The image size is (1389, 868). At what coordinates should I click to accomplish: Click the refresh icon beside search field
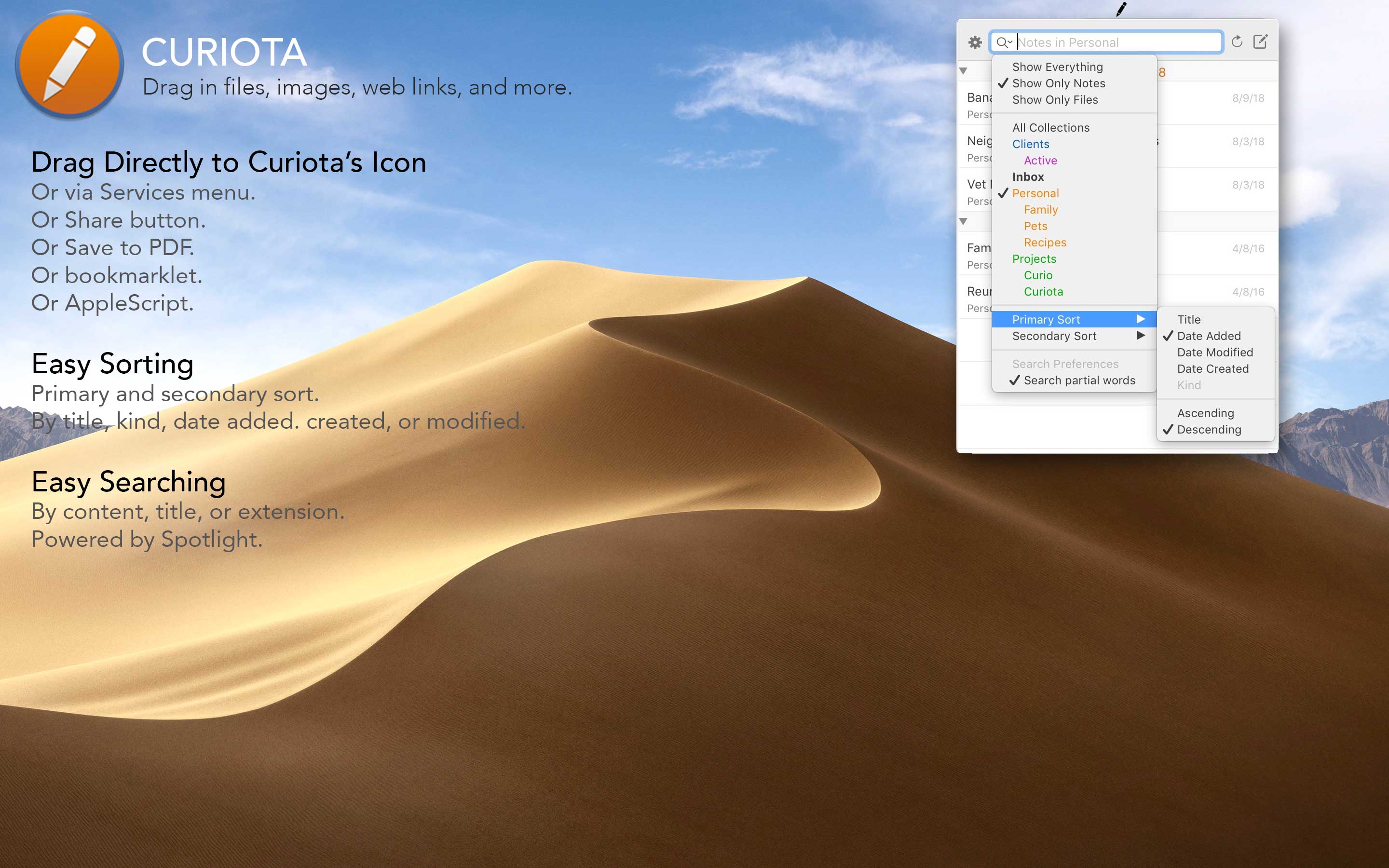1237,42
